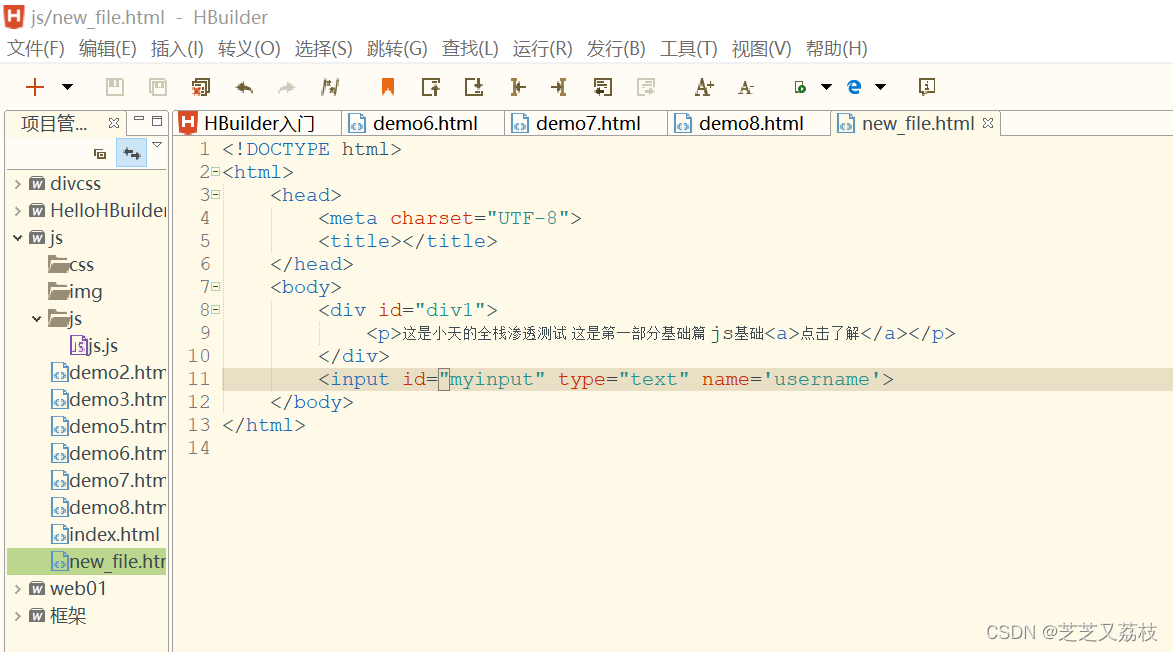Viewport: 1173px width, 652px height.
Task: Open the 插入(I) menu
Action: 177,49
